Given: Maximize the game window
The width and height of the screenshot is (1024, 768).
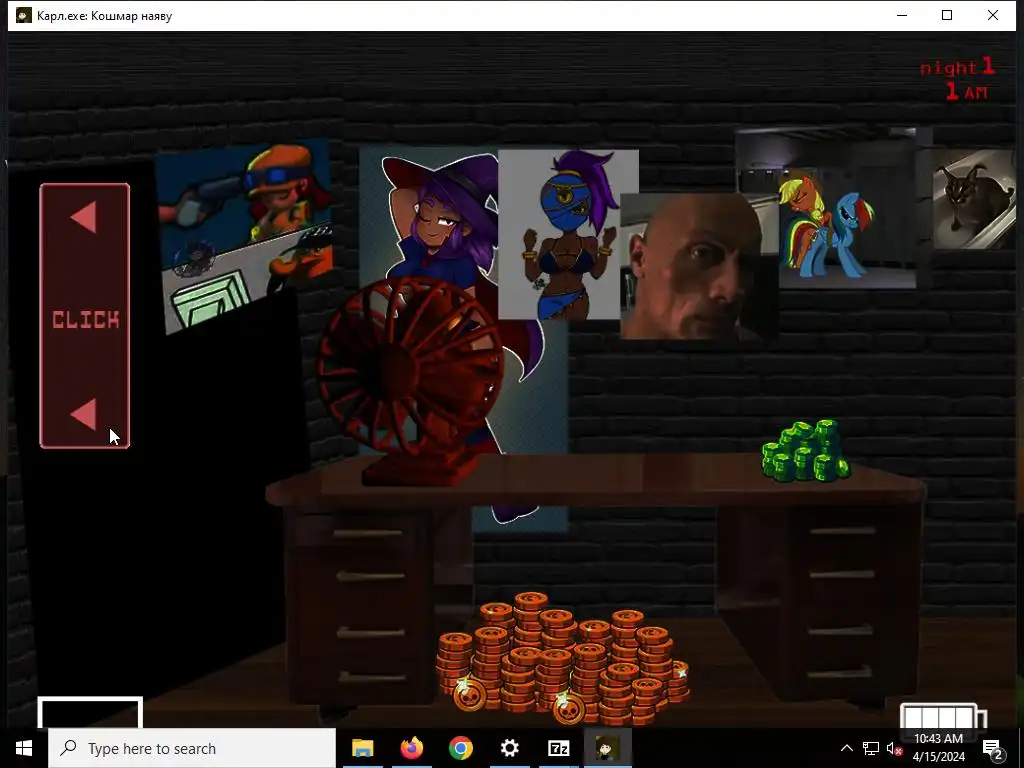Looking at the screenshot, I should point(947,15).
